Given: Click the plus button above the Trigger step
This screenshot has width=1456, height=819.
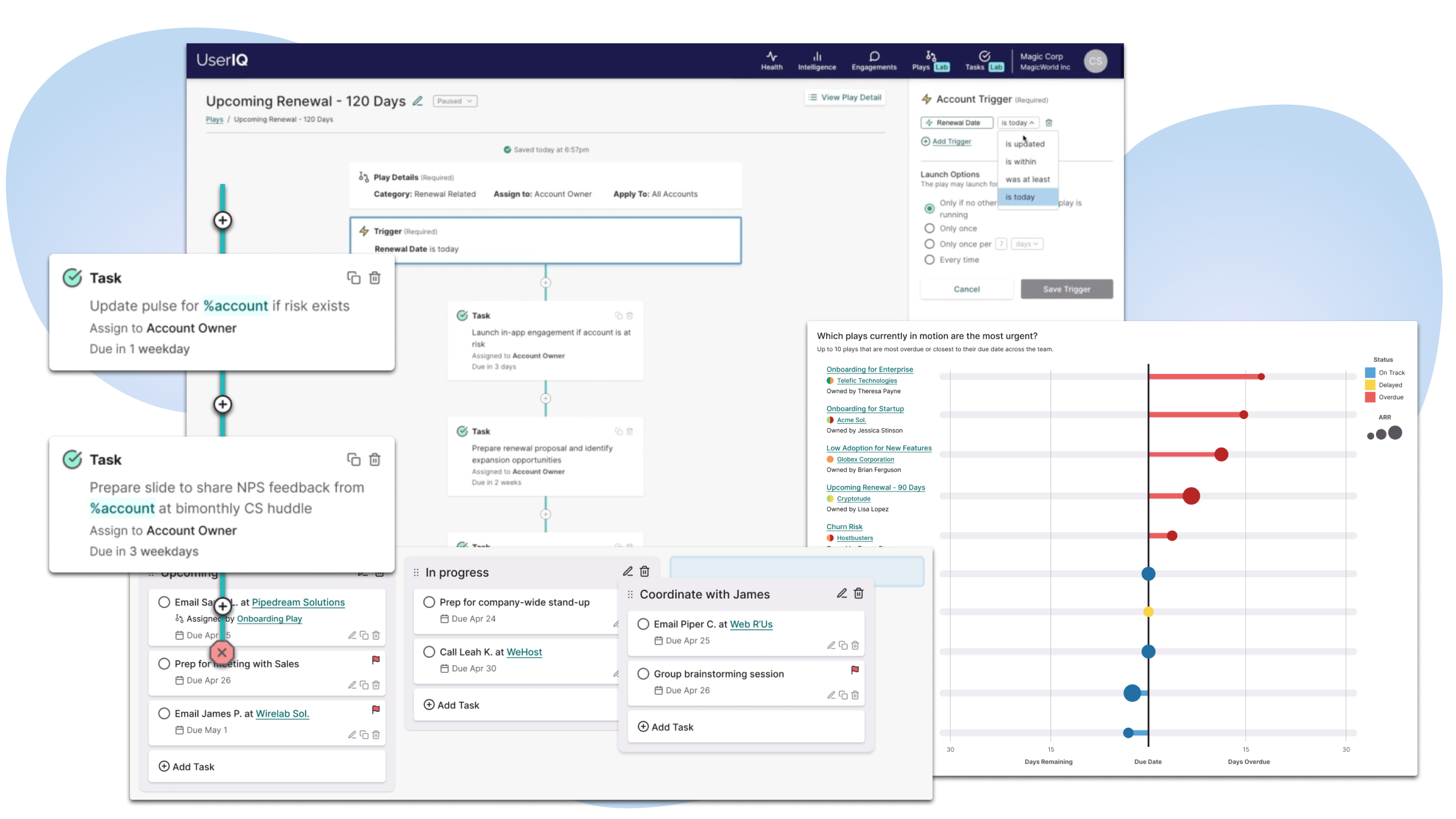Looking at the screenshot, I should 223,221.
